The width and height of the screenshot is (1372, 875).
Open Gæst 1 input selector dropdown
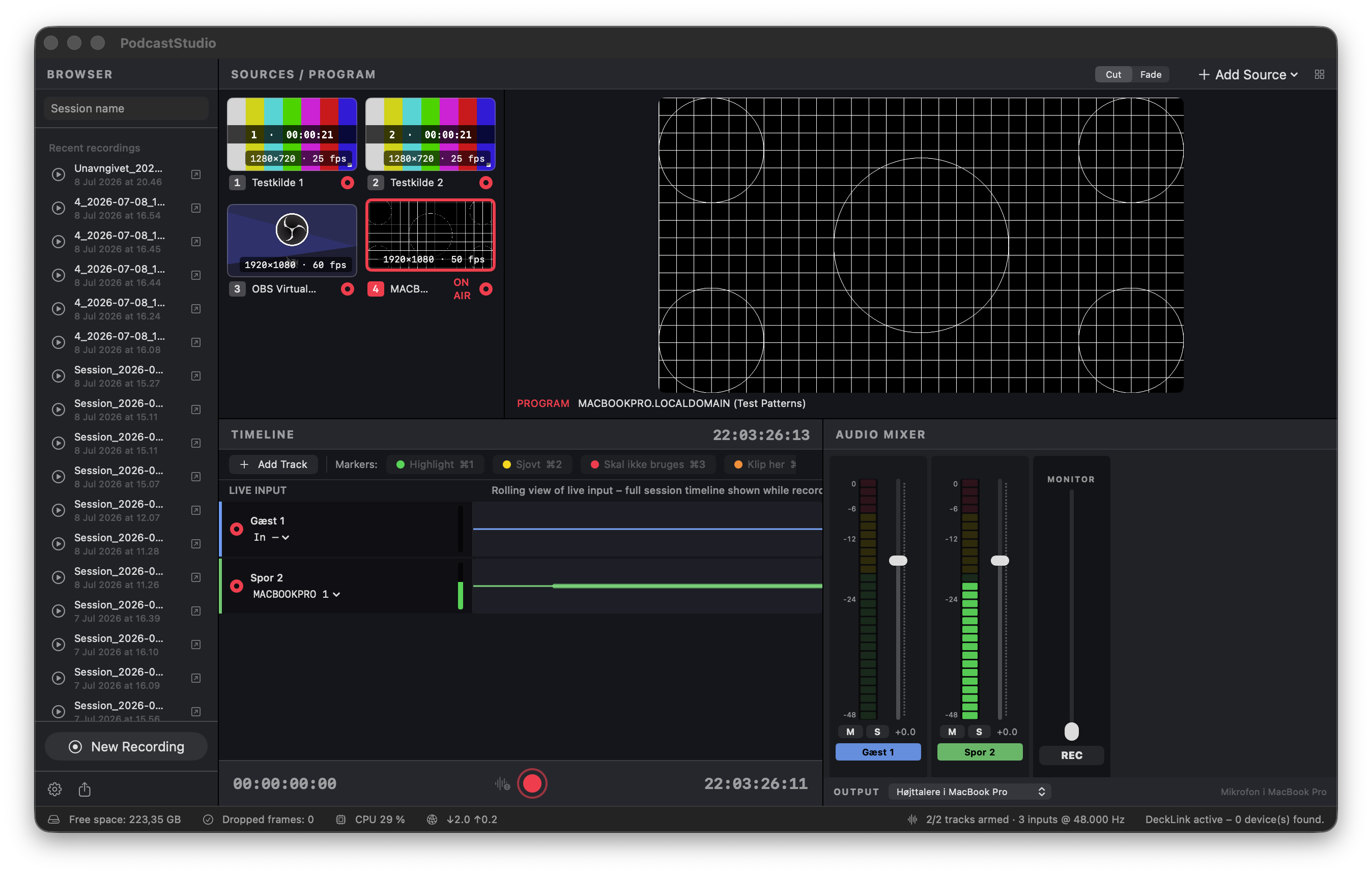coord(272,537)
